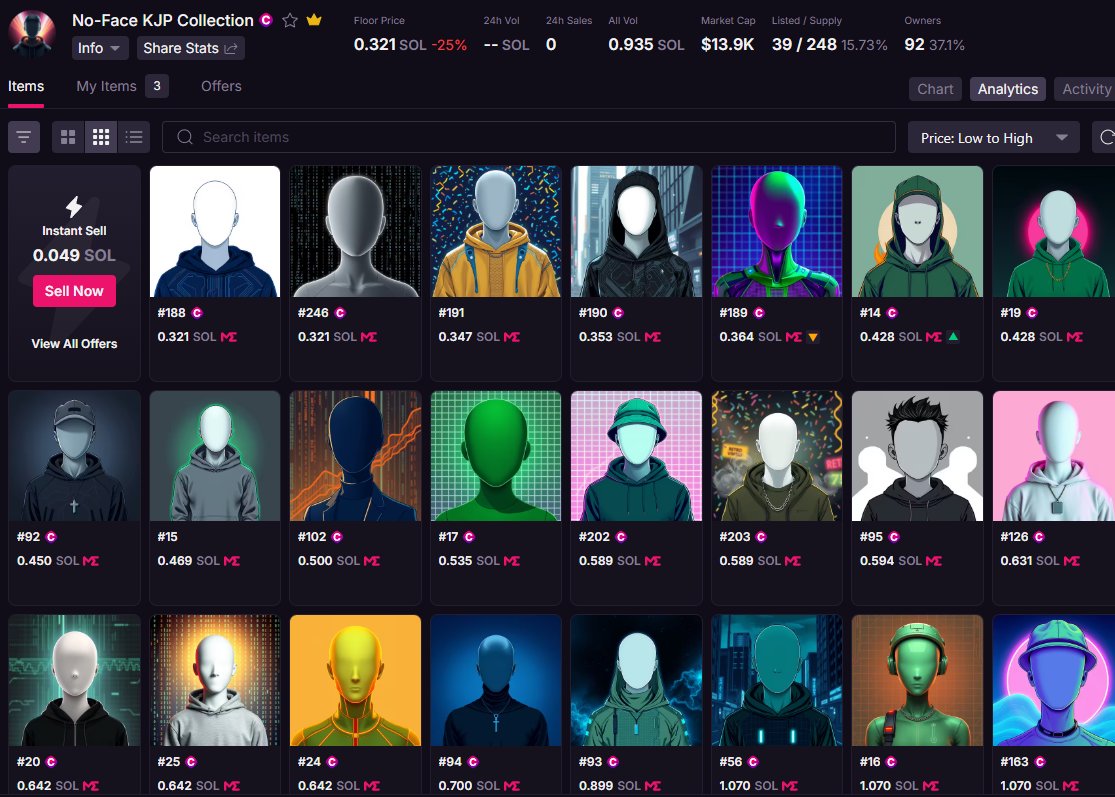1115x797 pixels.
Task: Open the Price: Low to High dropdown
Action: 993,138
